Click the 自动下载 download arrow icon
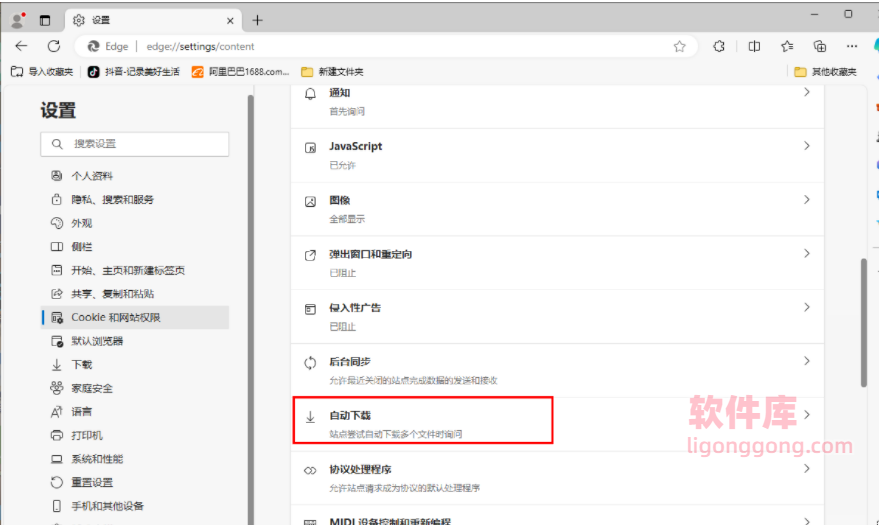879x525 pixels. (x=310, y=417)
